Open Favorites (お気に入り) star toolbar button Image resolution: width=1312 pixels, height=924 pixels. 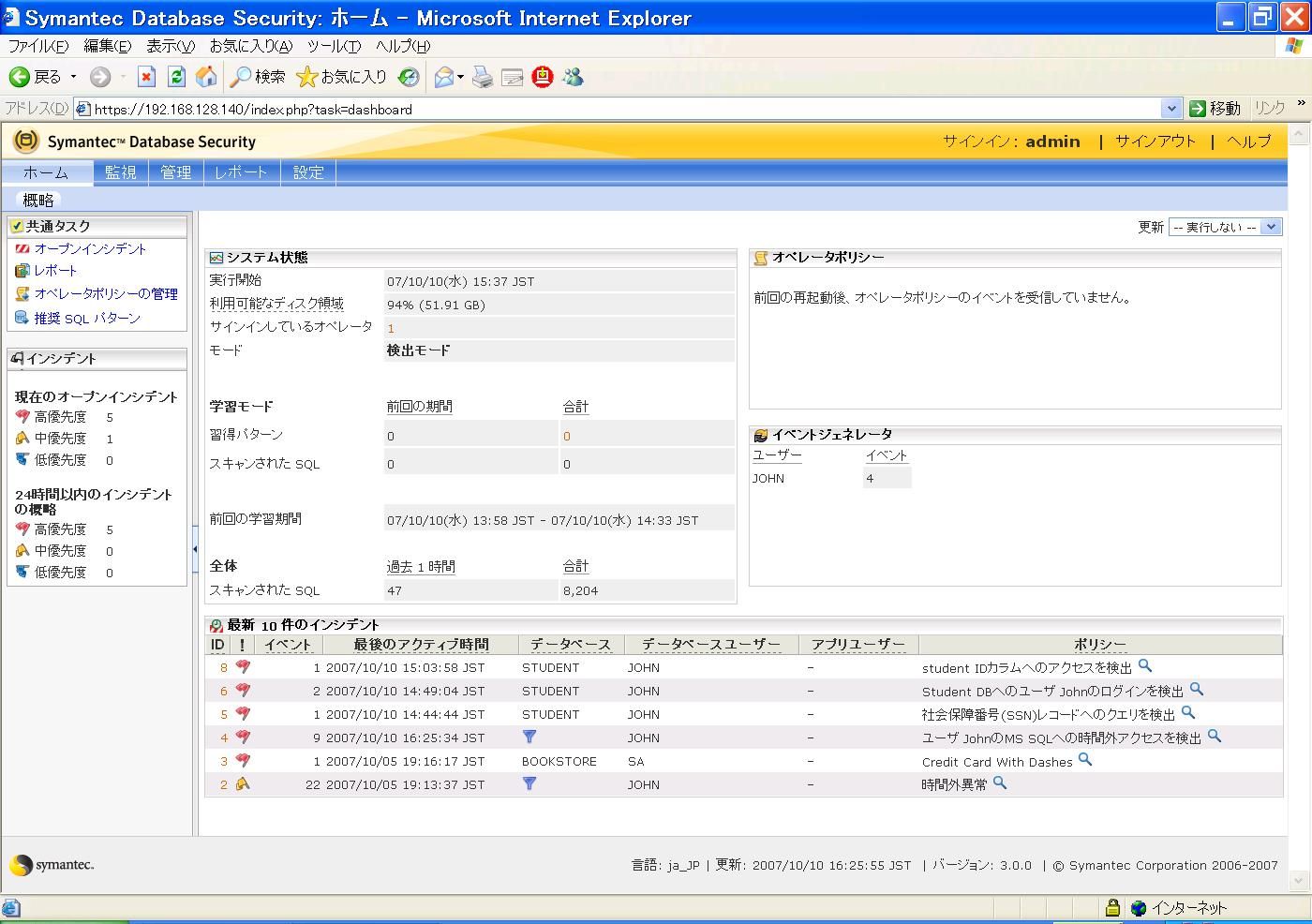pyautogui.click(x=340, y=77)
